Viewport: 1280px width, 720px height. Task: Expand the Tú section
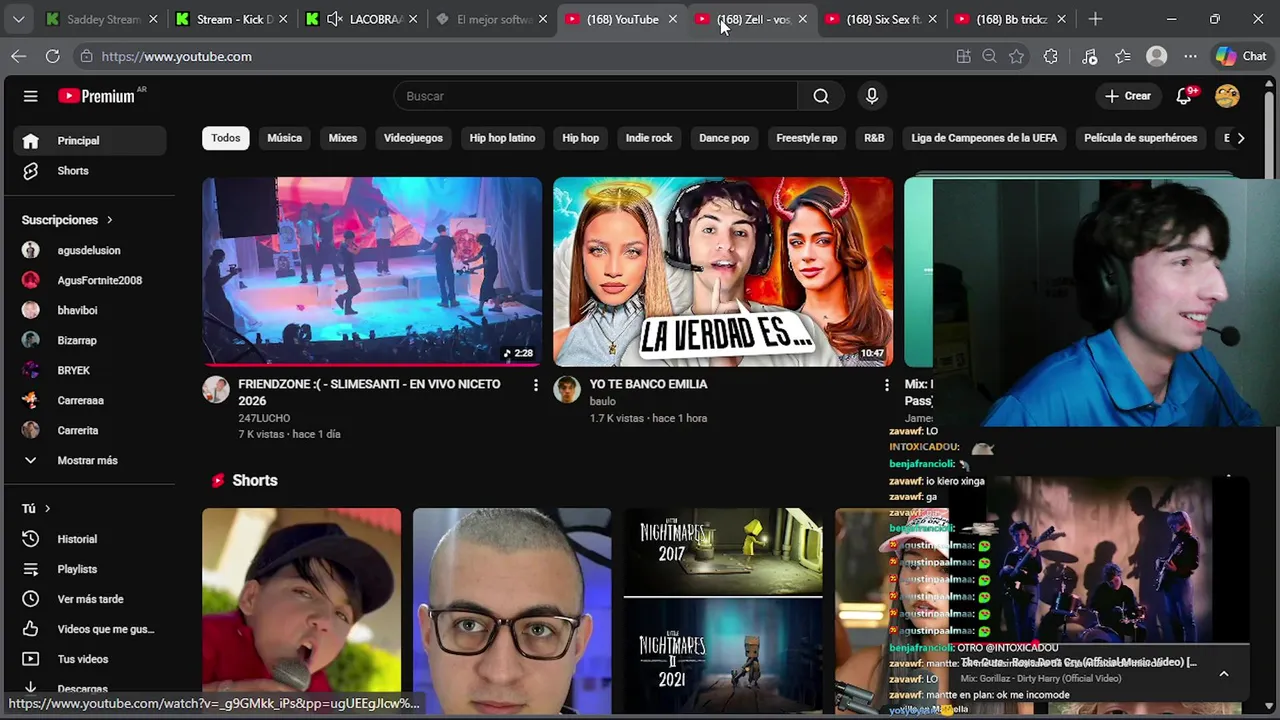pos(36,509)
